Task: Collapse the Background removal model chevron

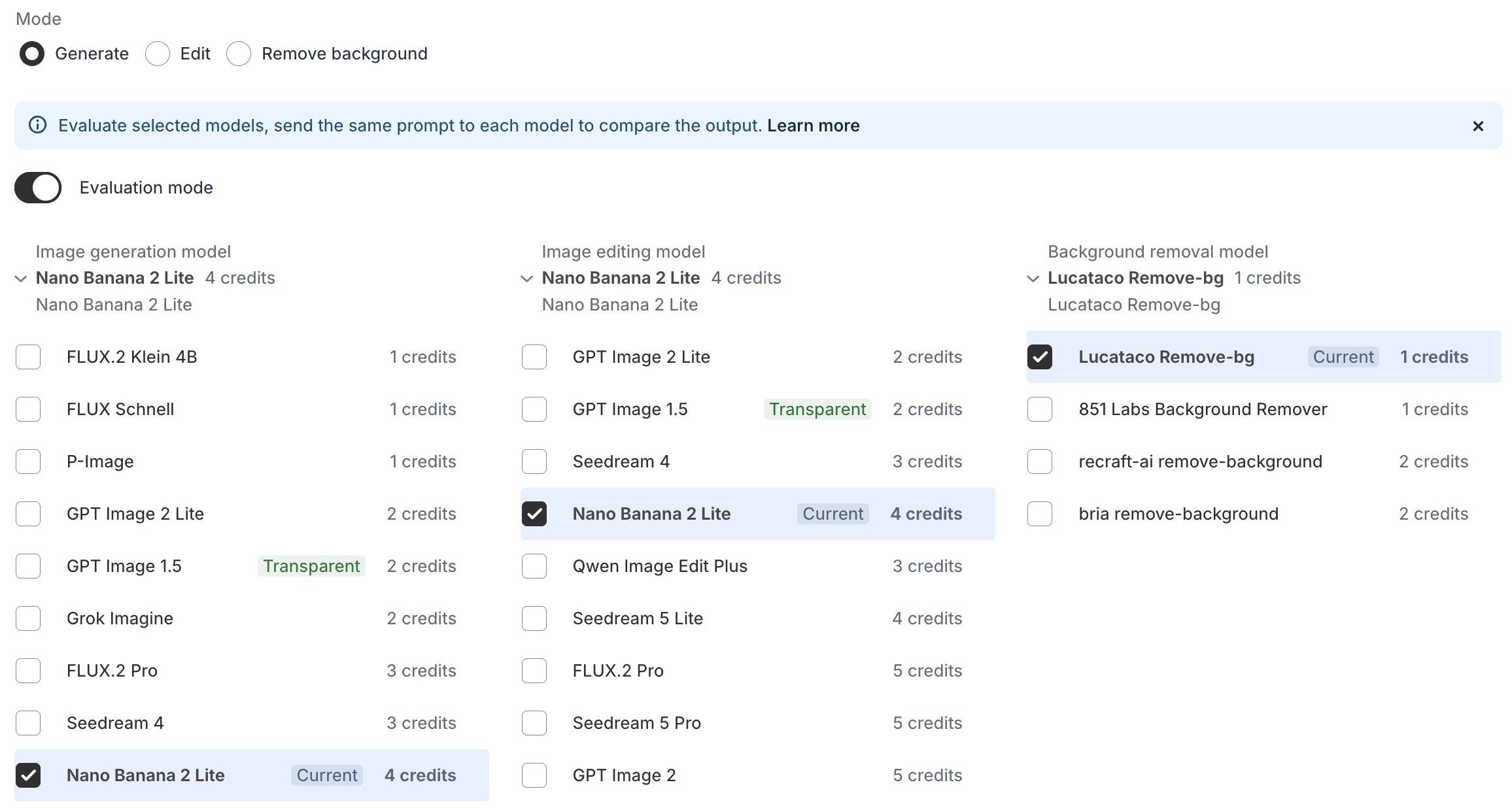Action: (1033, 278)
